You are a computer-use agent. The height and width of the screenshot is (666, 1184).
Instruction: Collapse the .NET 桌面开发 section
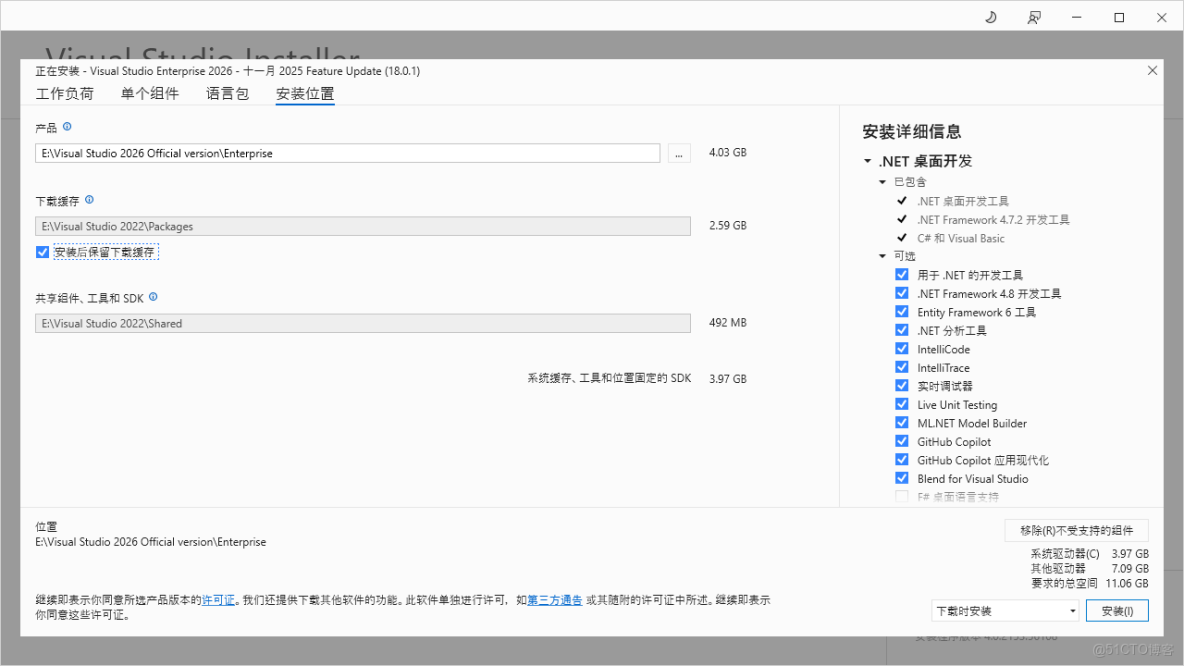click(866, 160)
